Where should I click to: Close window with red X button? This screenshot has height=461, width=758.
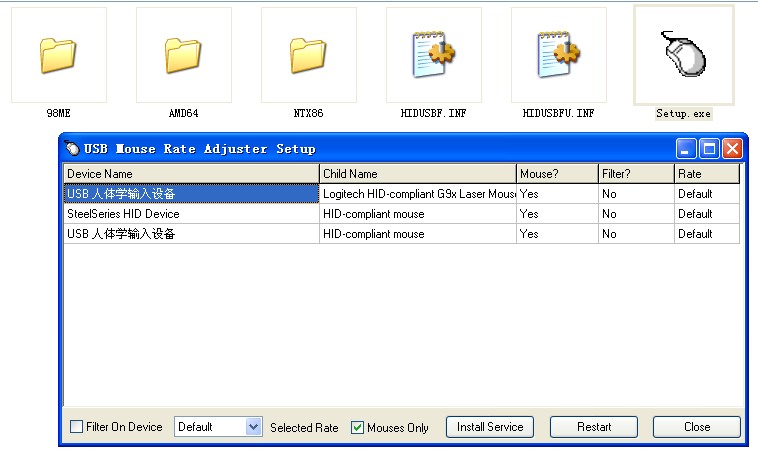click(732, 149)
